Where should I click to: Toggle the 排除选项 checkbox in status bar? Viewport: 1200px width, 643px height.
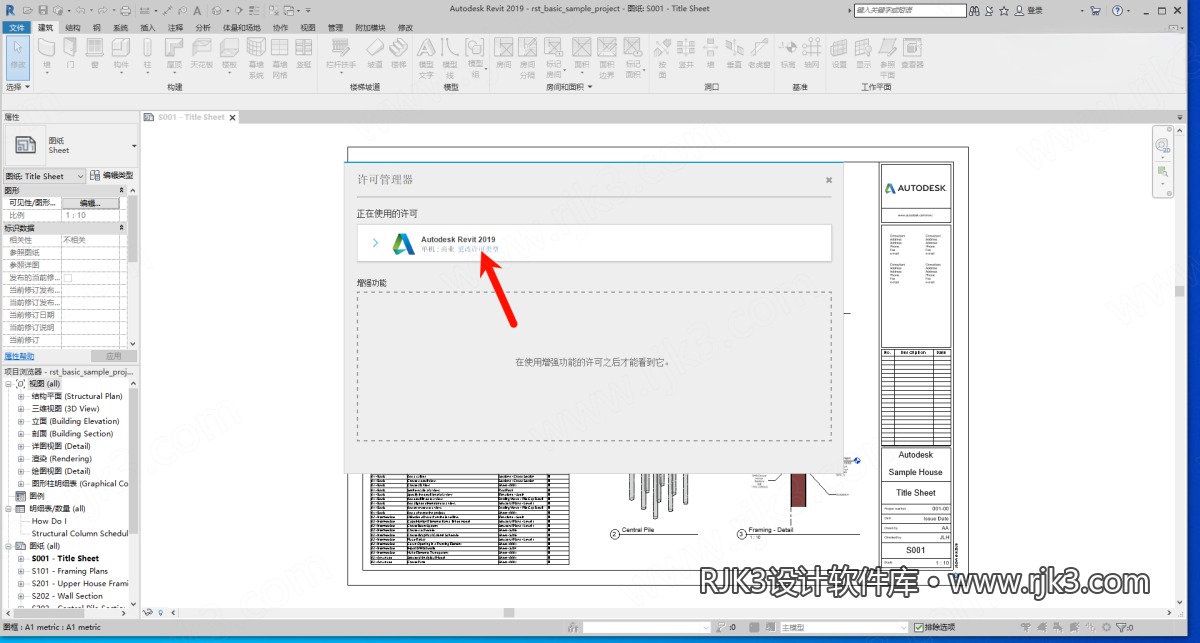point(919,627)
